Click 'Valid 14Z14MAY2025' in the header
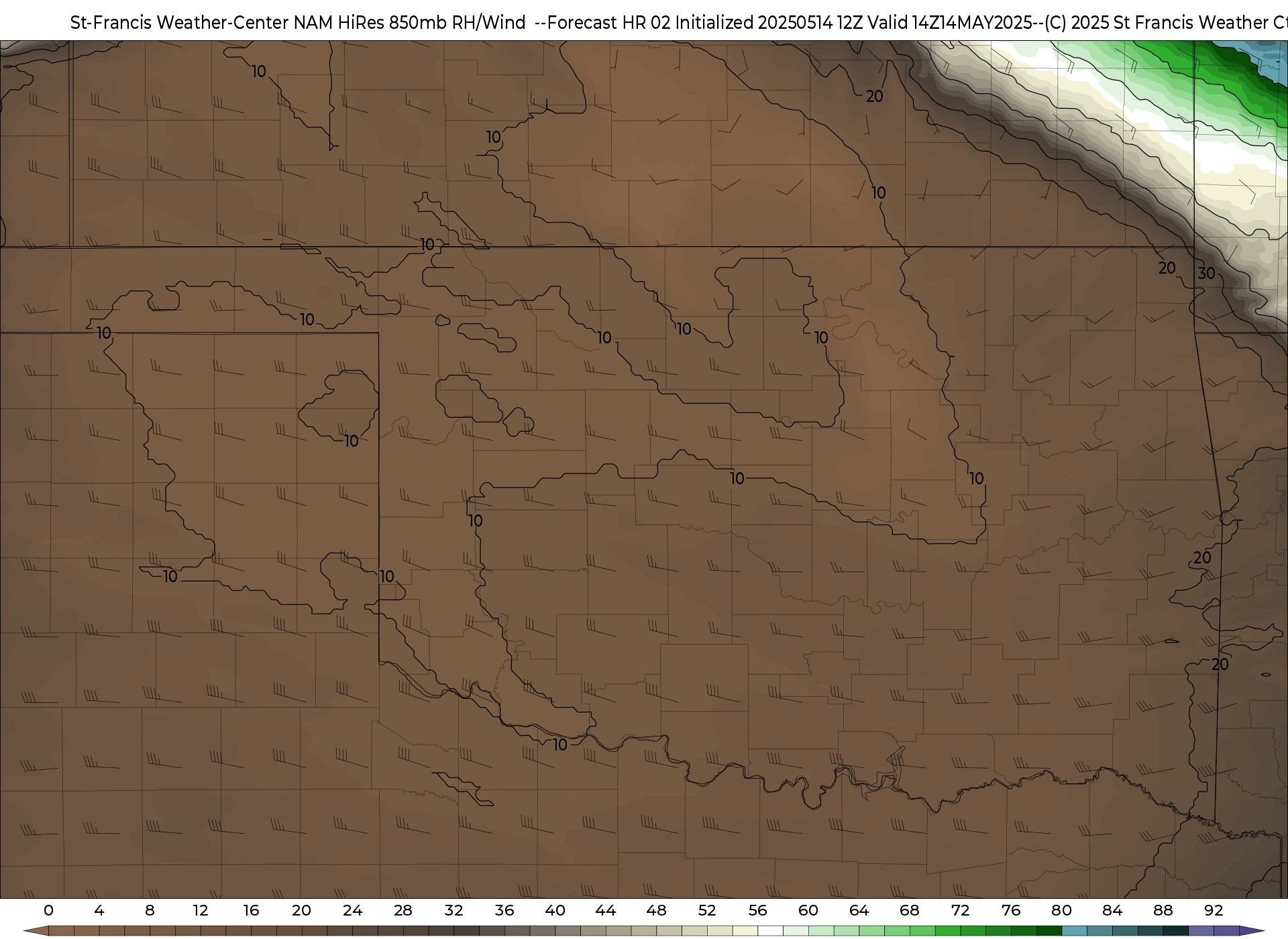Viewport: 1288px width, 939px height. pyautogui.click(x=949, y=22)
